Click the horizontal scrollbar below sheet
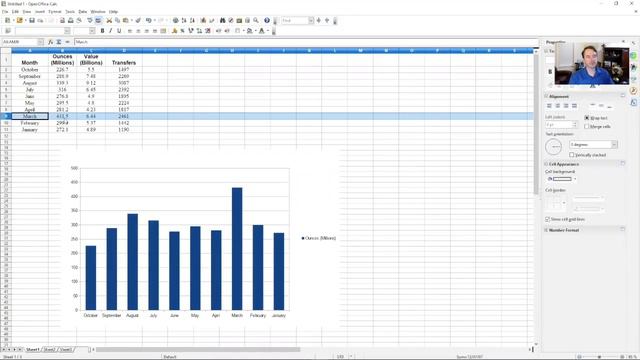Screen dimensions: 640x360 point(198,349)
